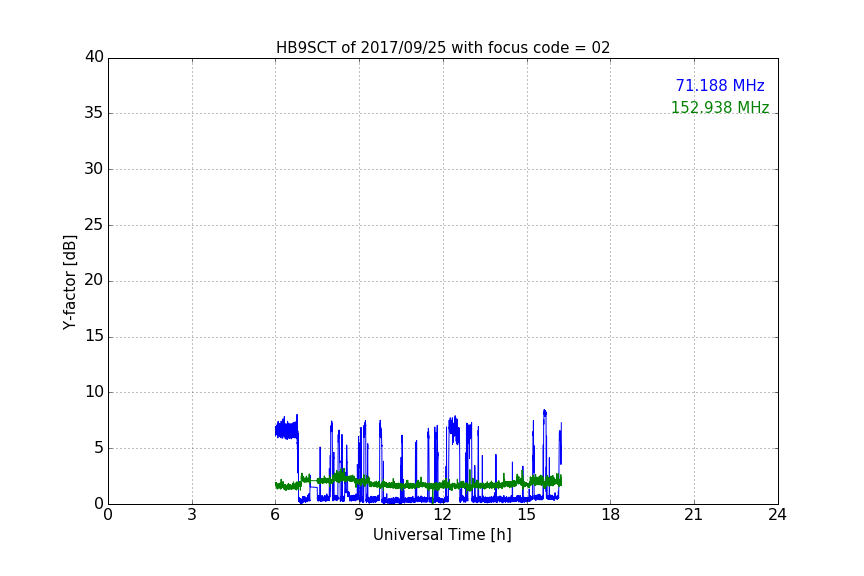
Task: Click the y-axis tick label 30
Action: coord(94,169)
